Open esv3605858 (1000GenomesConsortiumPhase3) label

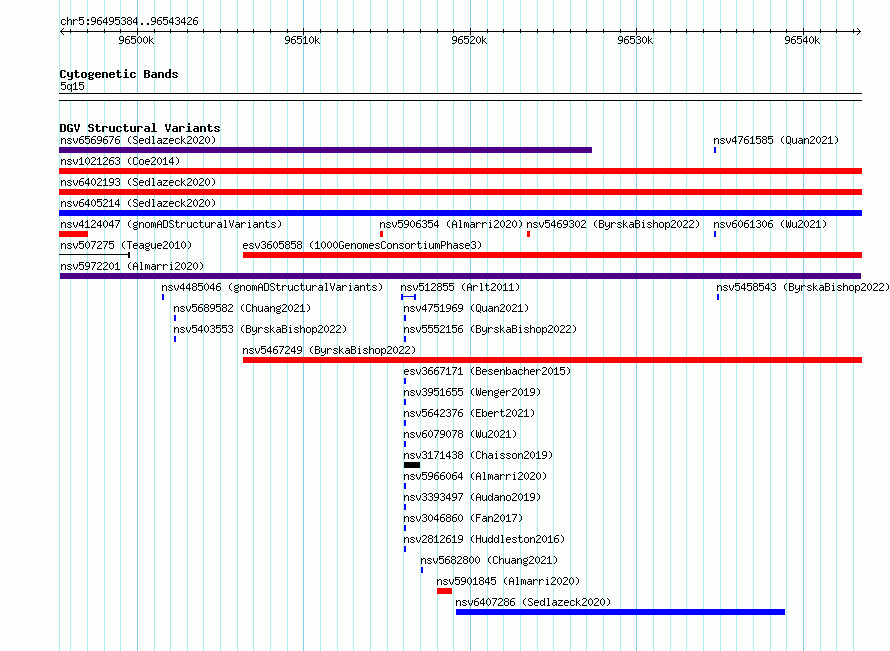pyautogui.click(x=362, y=245)
